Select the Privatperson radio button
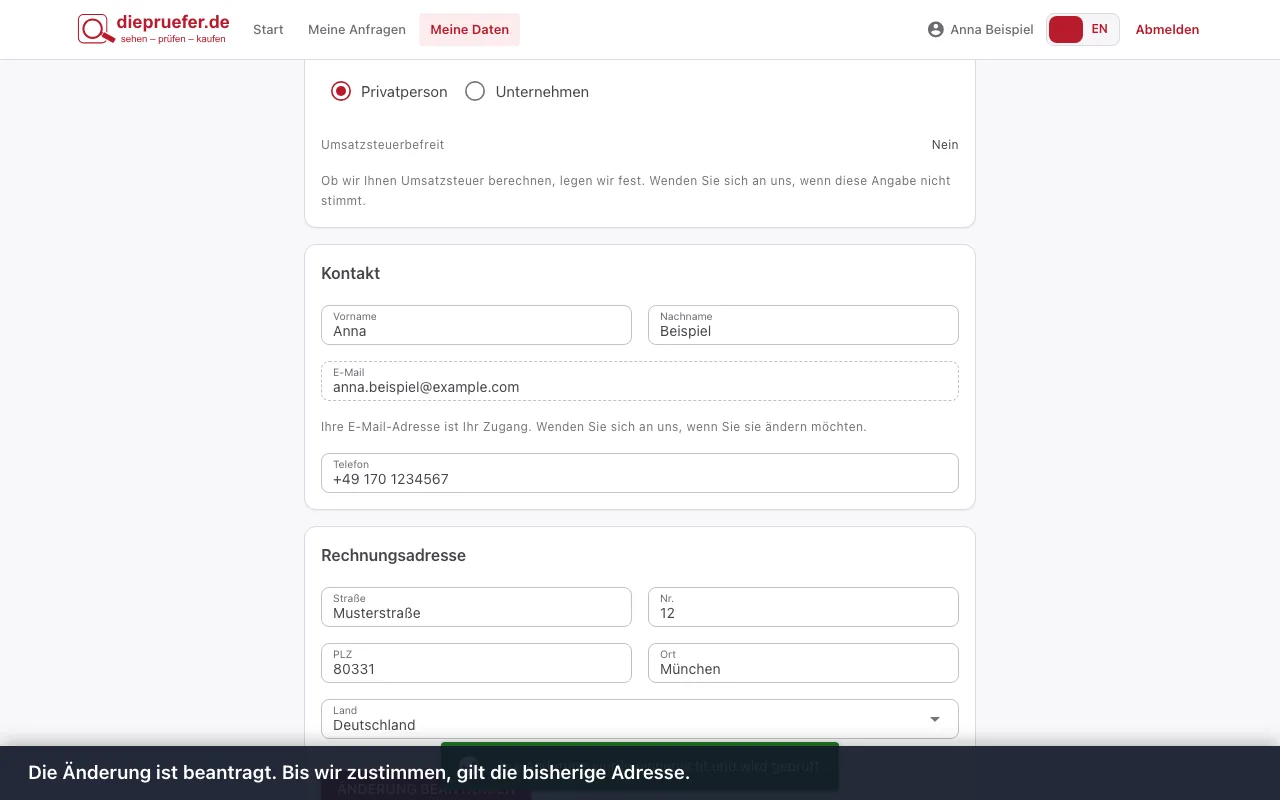 click(x=341, y=91)
